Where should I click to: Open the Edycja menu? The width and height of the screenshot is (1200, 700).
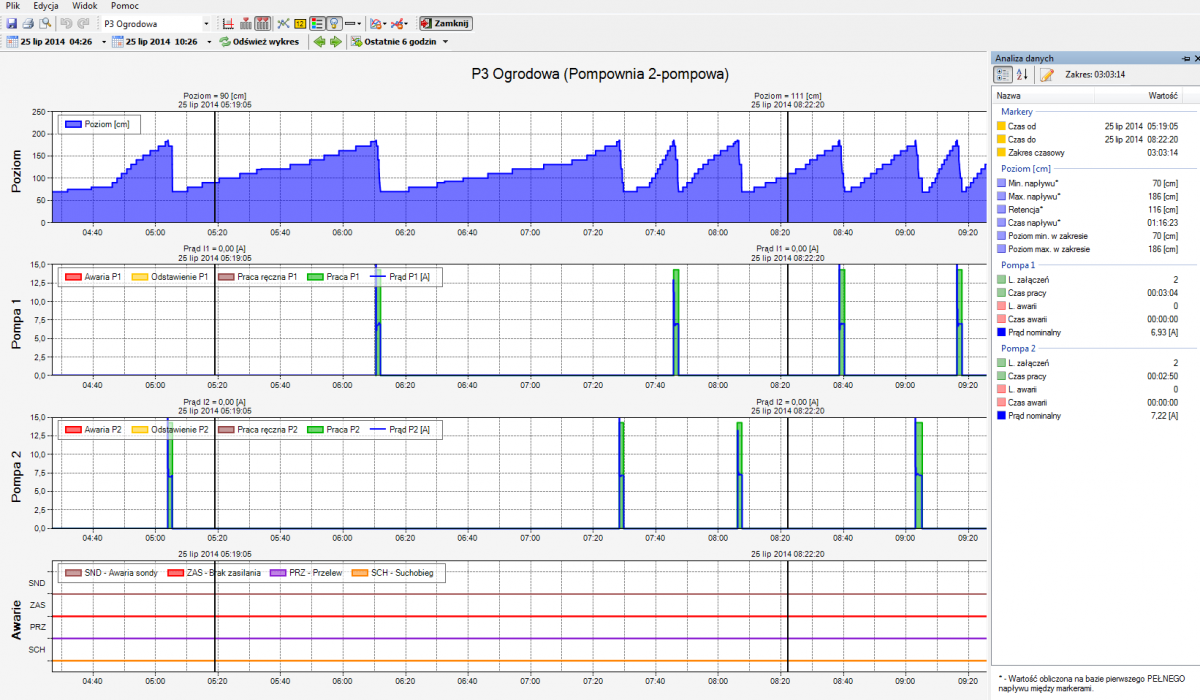click(46, 6)
